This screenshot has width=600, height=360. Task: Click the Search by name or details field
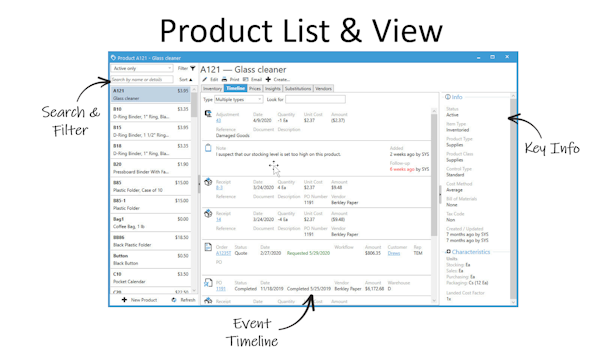click(142, 80)
